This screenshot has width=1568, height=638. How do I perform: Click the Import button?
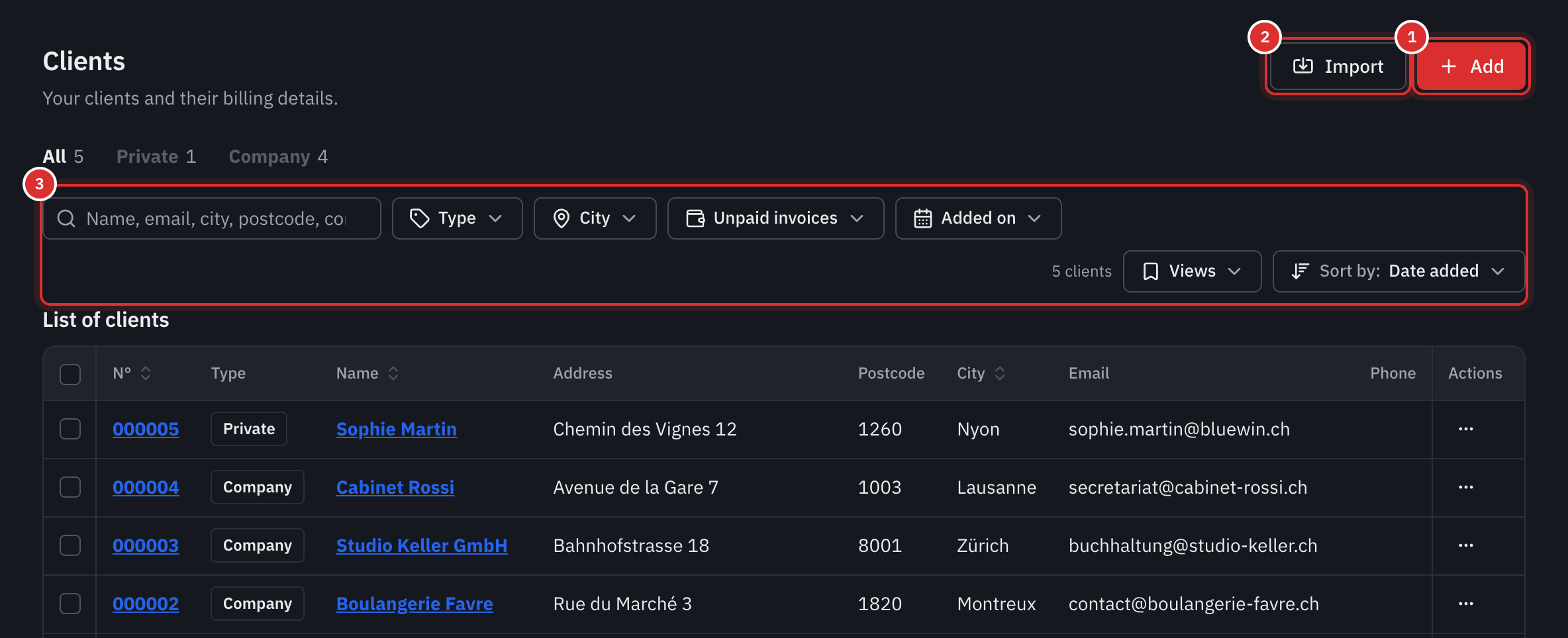point(1338,66)
